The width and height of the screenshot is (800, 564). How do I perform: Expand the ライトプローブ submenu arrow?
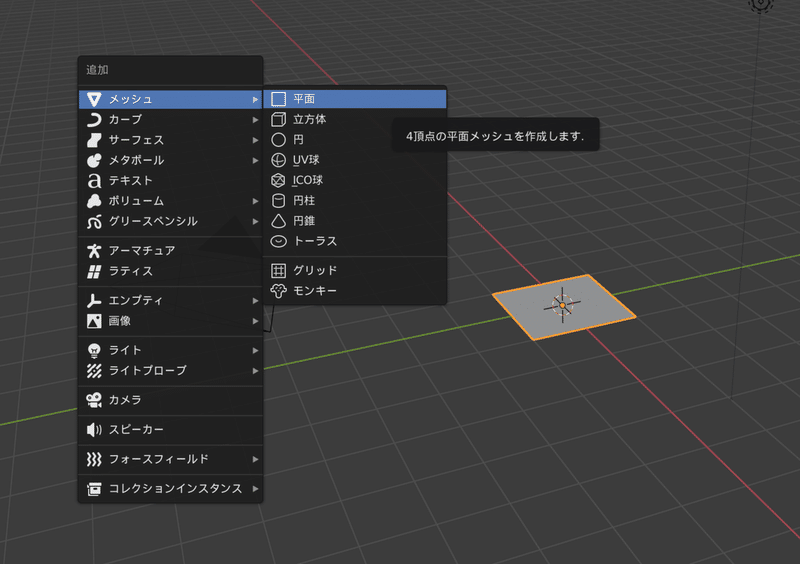255,371
